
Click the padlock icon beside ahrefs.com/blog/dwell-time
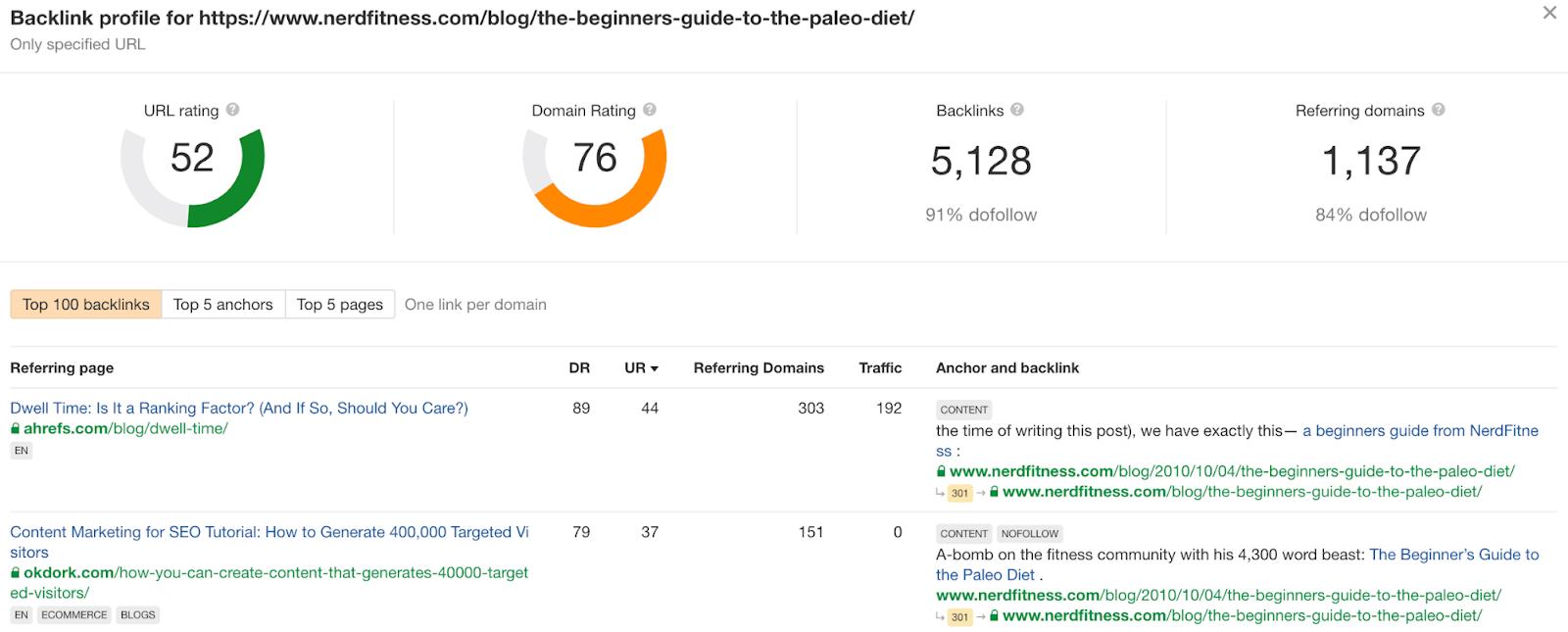pyautogui.click(x=16, y=428)
